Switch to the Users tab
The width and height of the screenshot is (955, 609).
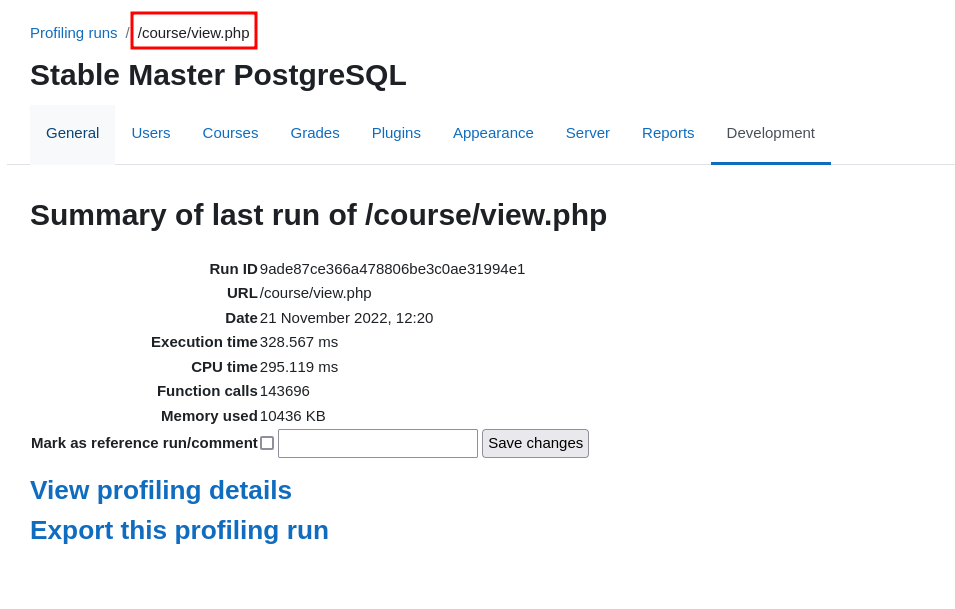point(151,133)
